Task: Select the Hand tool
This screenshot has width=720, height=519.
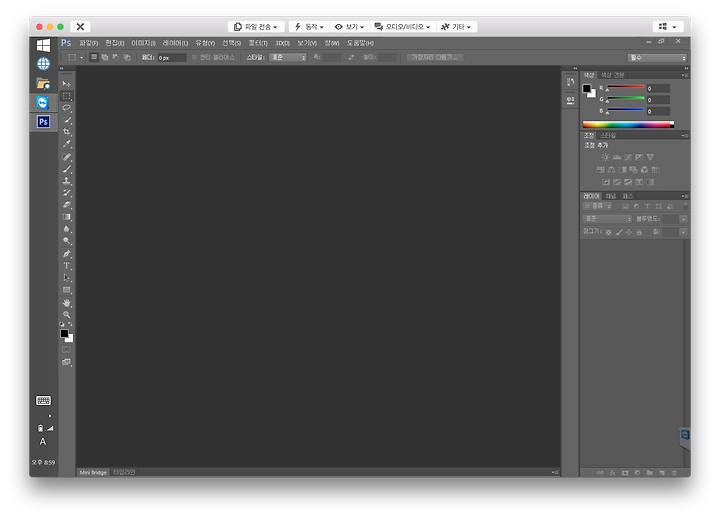Action: [67, 303]
